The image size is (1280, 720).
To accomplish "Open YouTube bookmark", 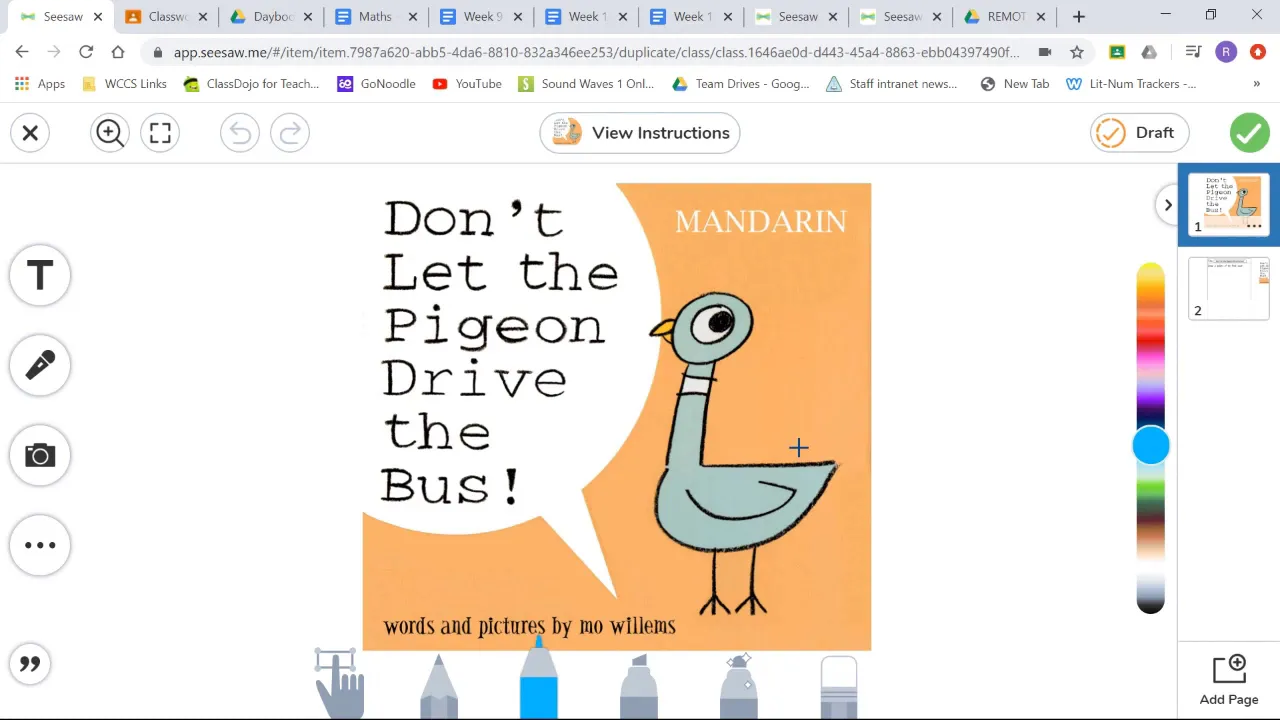I will click(x=467, y=84).
